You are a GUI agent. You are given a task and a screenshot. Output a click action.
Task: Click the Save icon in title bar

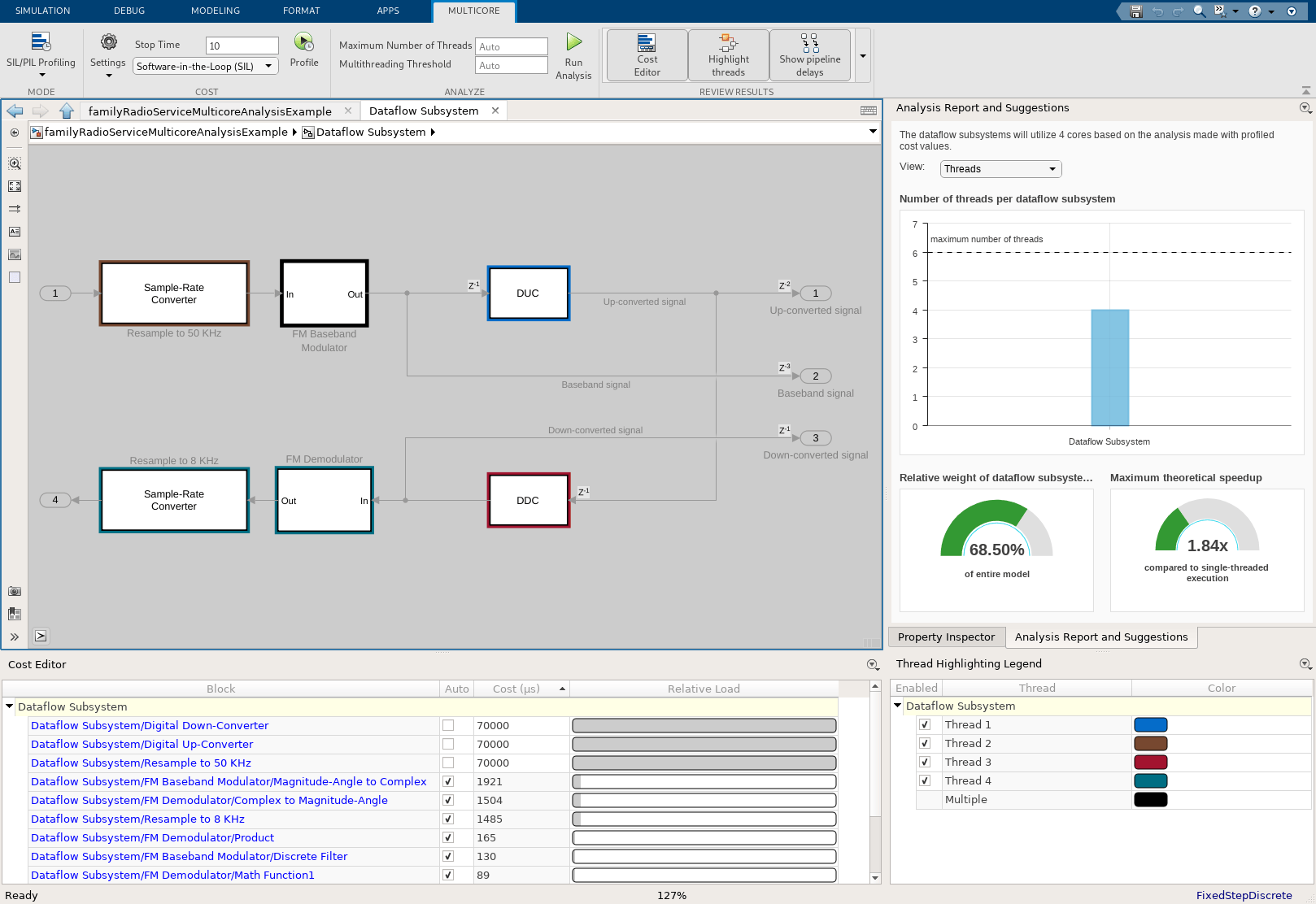pyautogui.click(x=1136, y=11)
